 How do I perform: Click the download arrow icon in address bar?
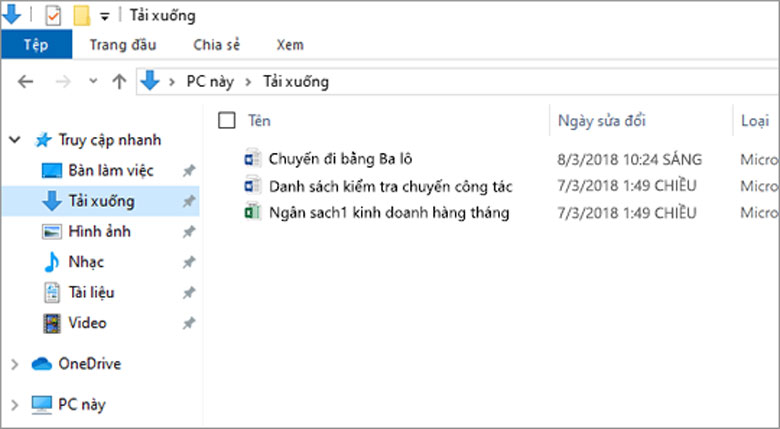(x=150, y=81)
